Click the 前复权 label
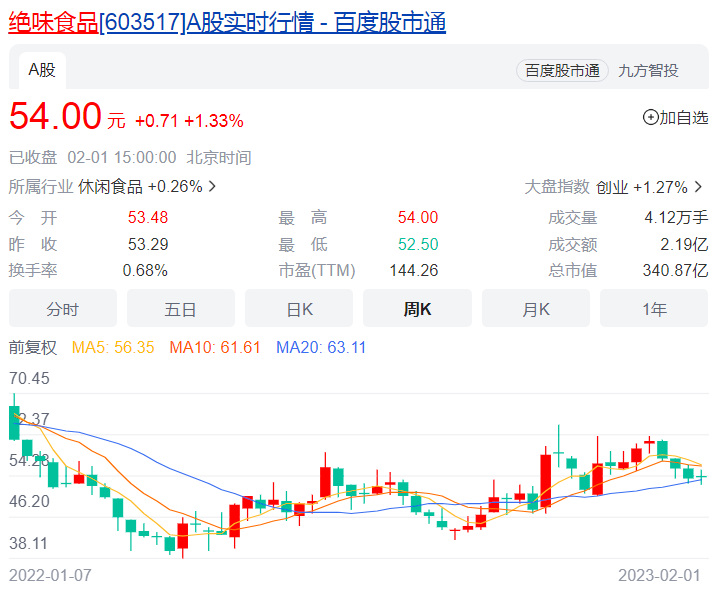716x589 pixels. (33, 347)
